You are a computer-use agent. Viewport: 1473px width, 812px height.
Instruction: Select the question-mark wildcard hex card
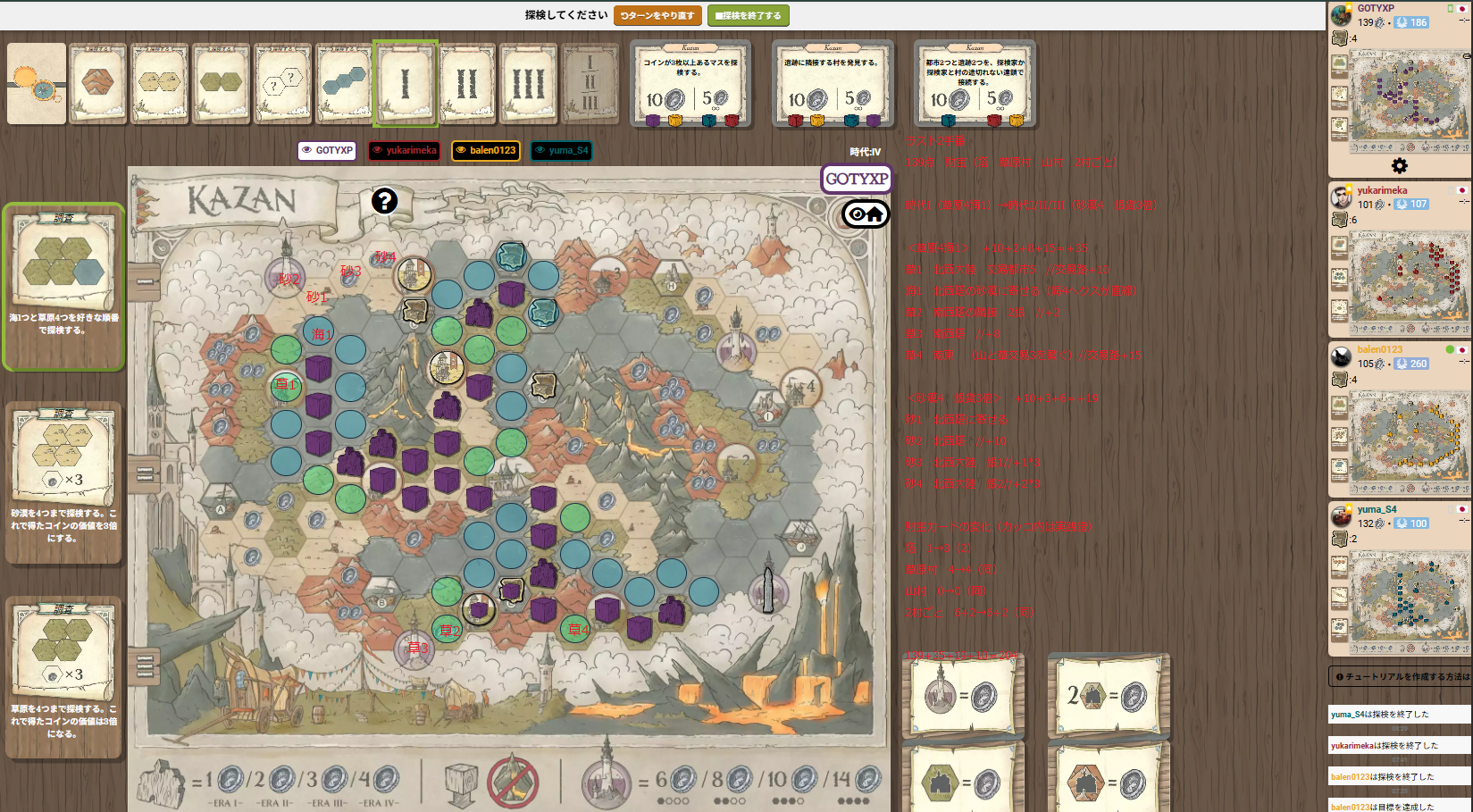coord(283,83)
